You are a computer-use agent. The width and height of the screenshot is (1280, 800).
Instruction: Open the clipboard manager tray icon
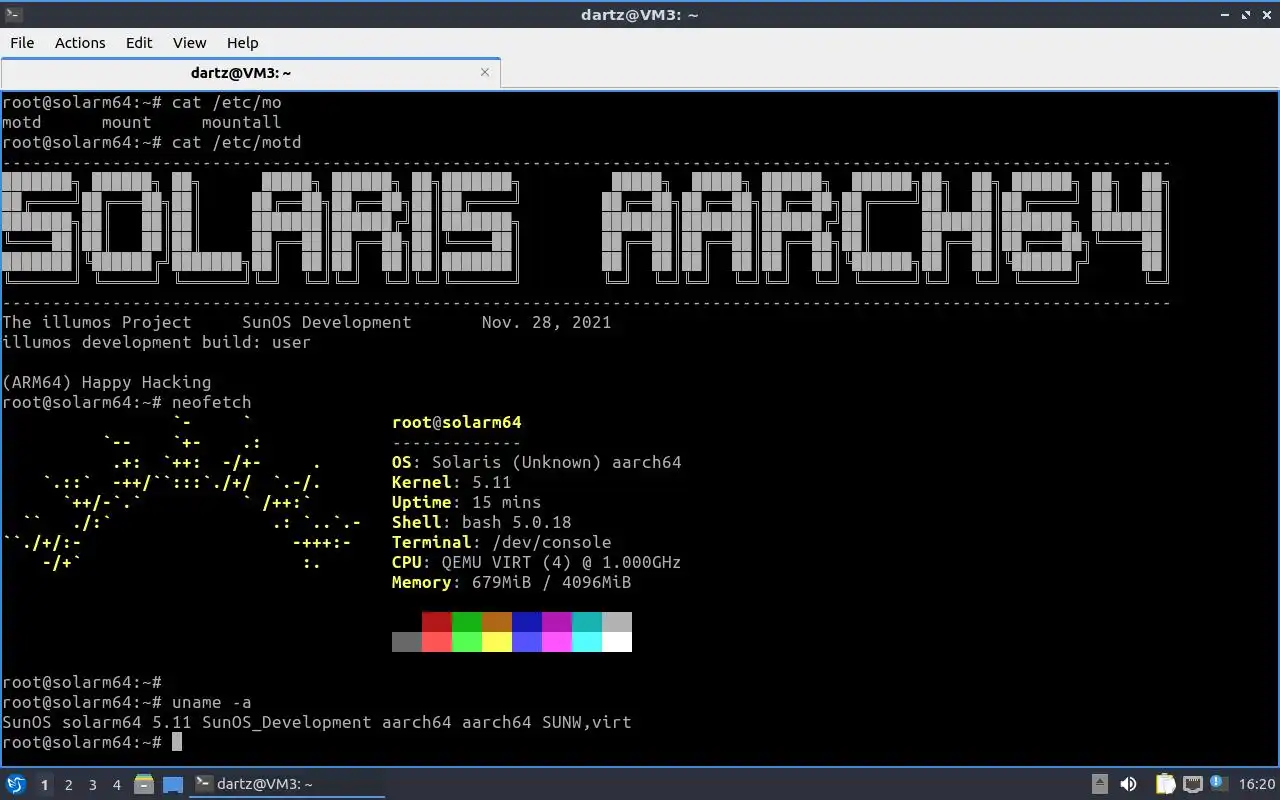tap(1165, 784)
